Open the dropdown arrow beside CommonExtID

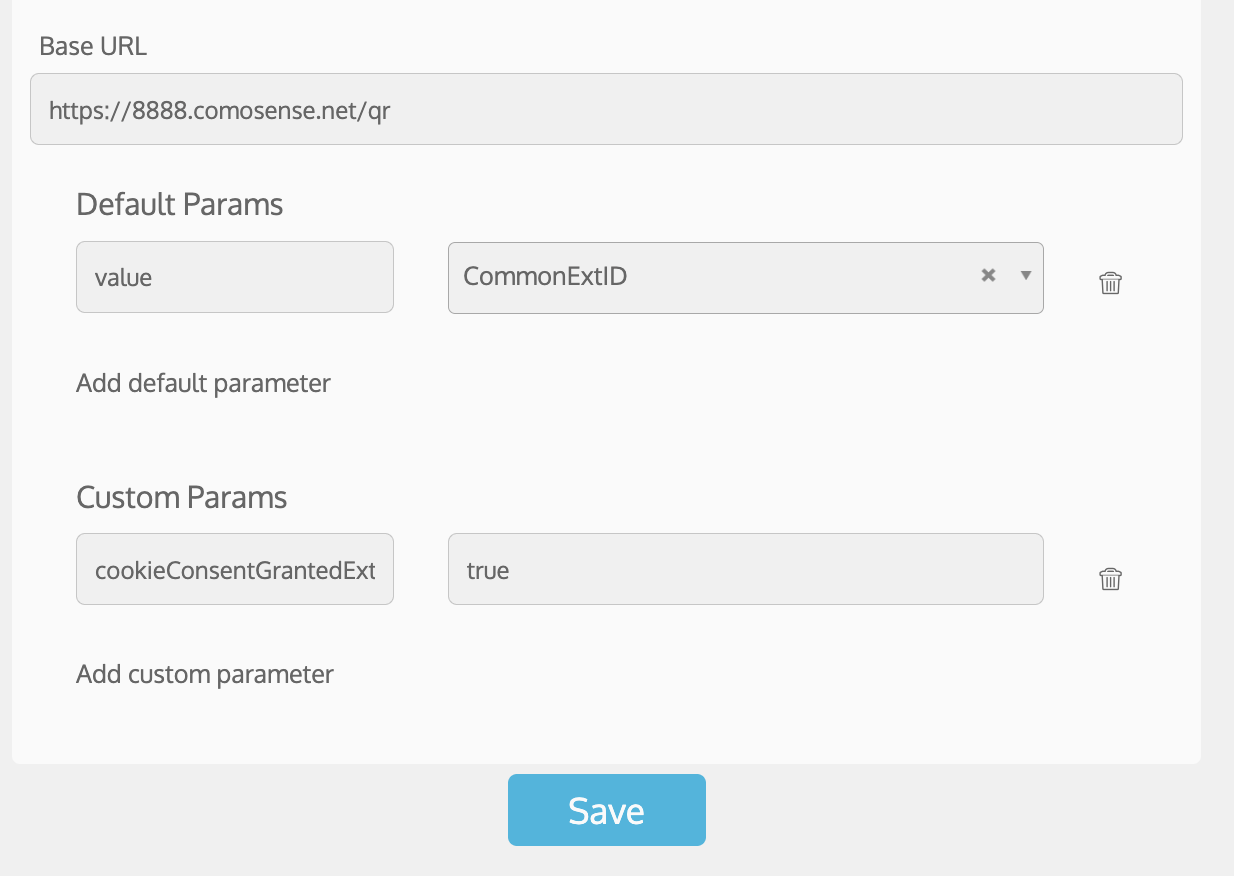pos(1025,275)
